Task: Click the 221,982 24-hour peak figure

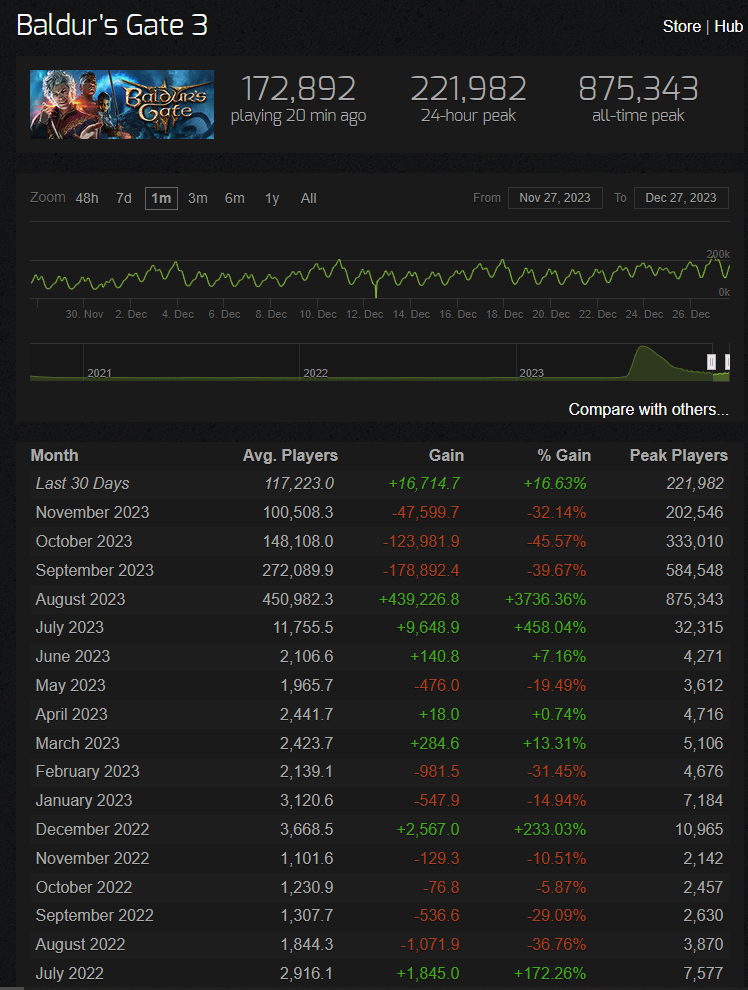Action: pyautogui.click(x=468, y=88)
